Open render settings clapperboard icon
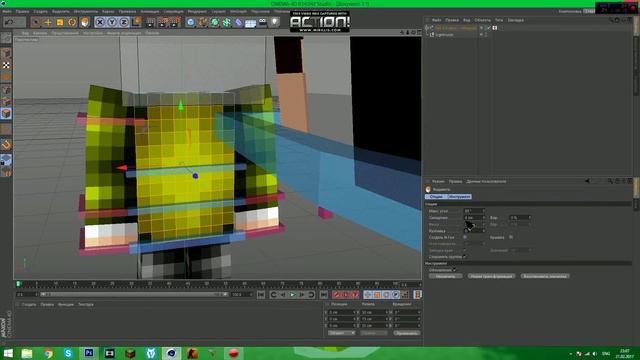This screenshot has width=640, height=360. pos(175,22)
